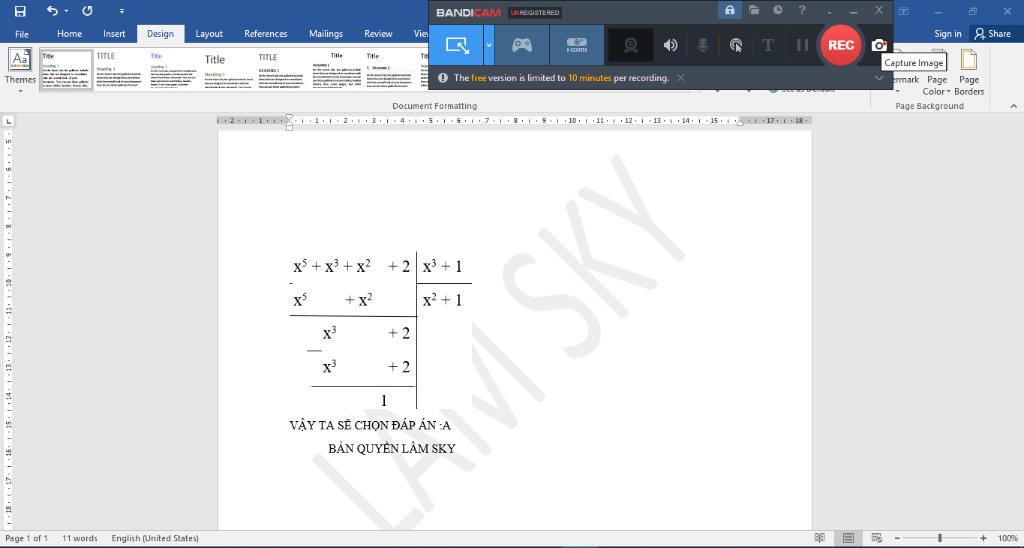Undo the last action in Word
Viewport: 1024px width, 548px height.
click(x=52, y=11)
